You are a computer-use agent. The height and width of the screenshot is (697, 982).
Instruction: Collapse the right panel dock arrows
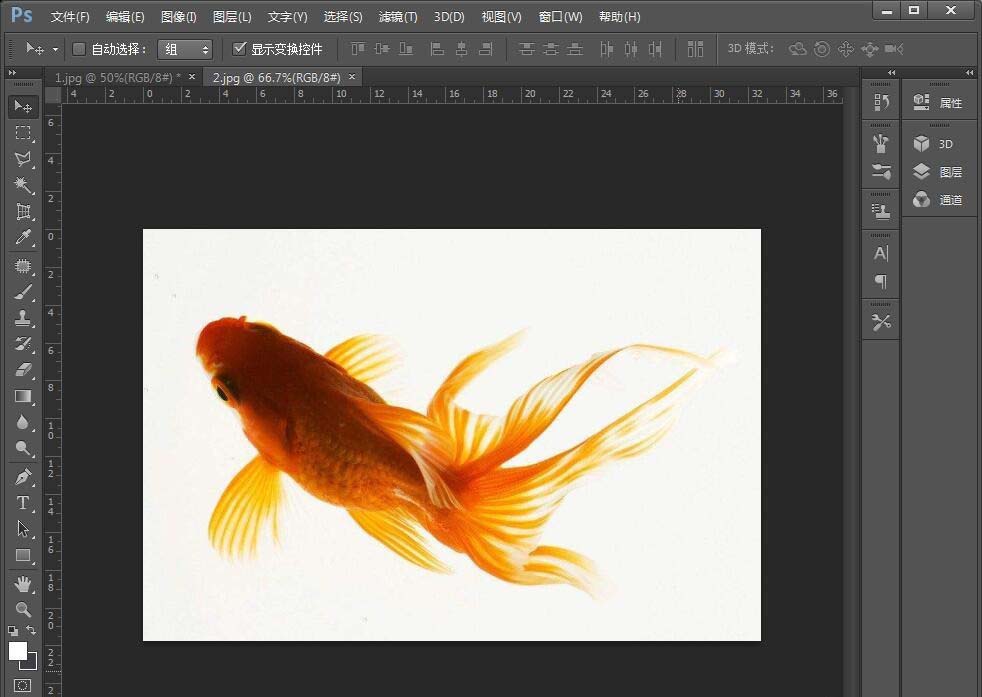[x=968, y=72]
